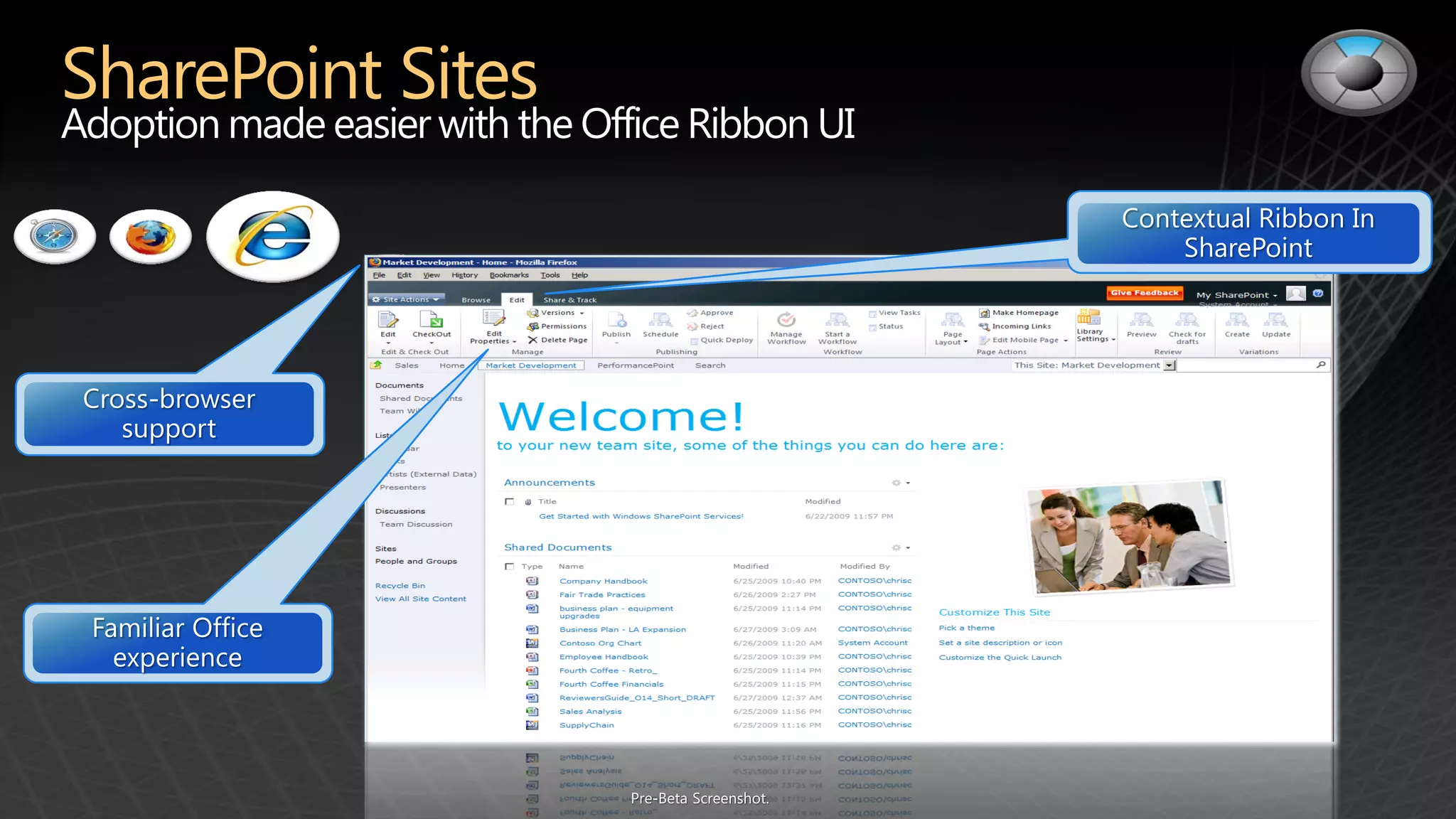Click into the site search text field

(1244, 365)
